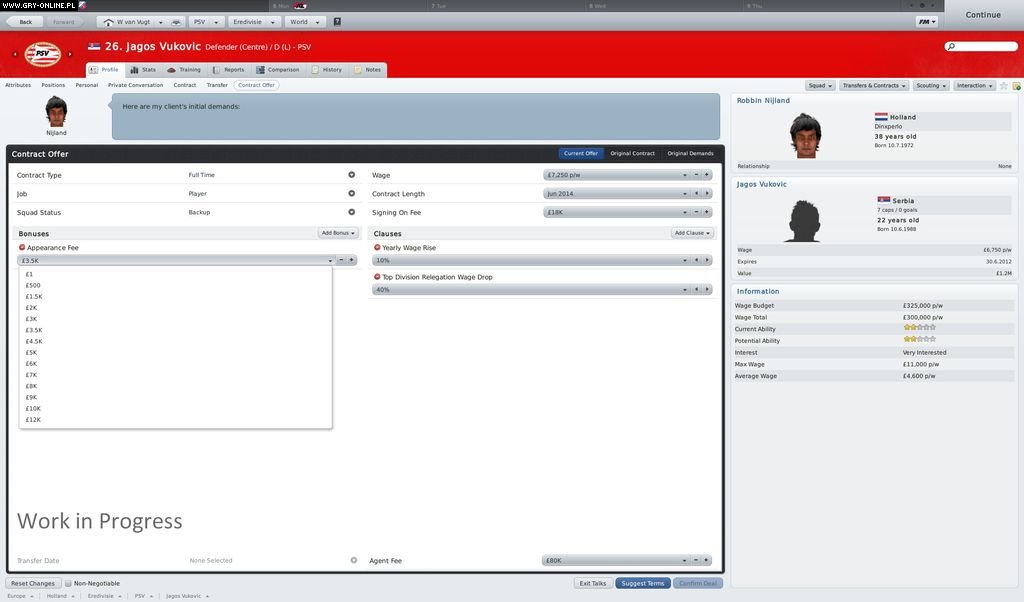Increase the Wage using the plus stepper
The height and width of the screenshot is (602, 1024).
coord(707,174)
